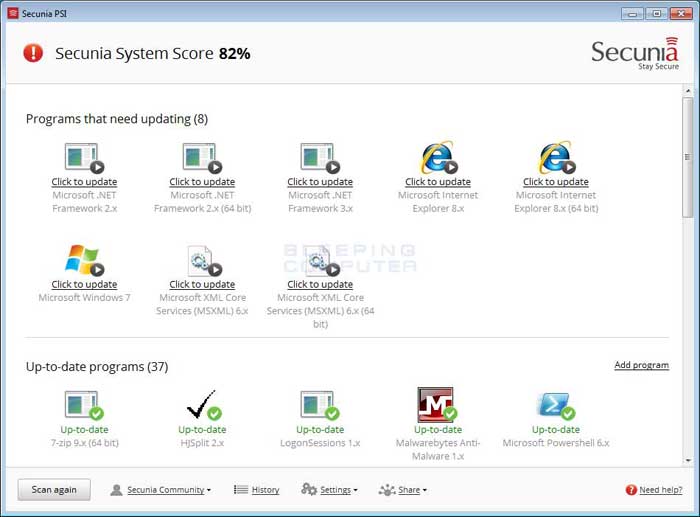Click the red alert icon beside System Score
The image size is (700, 517).
pyautogui.click(x=33, y=53)
